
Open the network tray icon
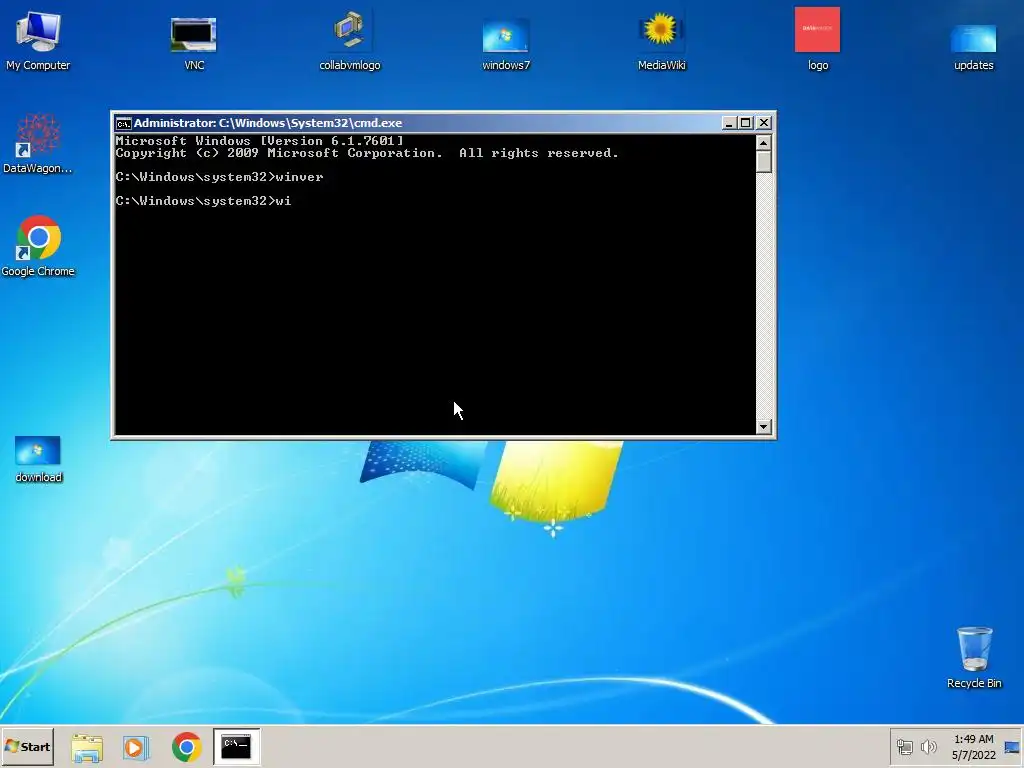click(904, 746)
